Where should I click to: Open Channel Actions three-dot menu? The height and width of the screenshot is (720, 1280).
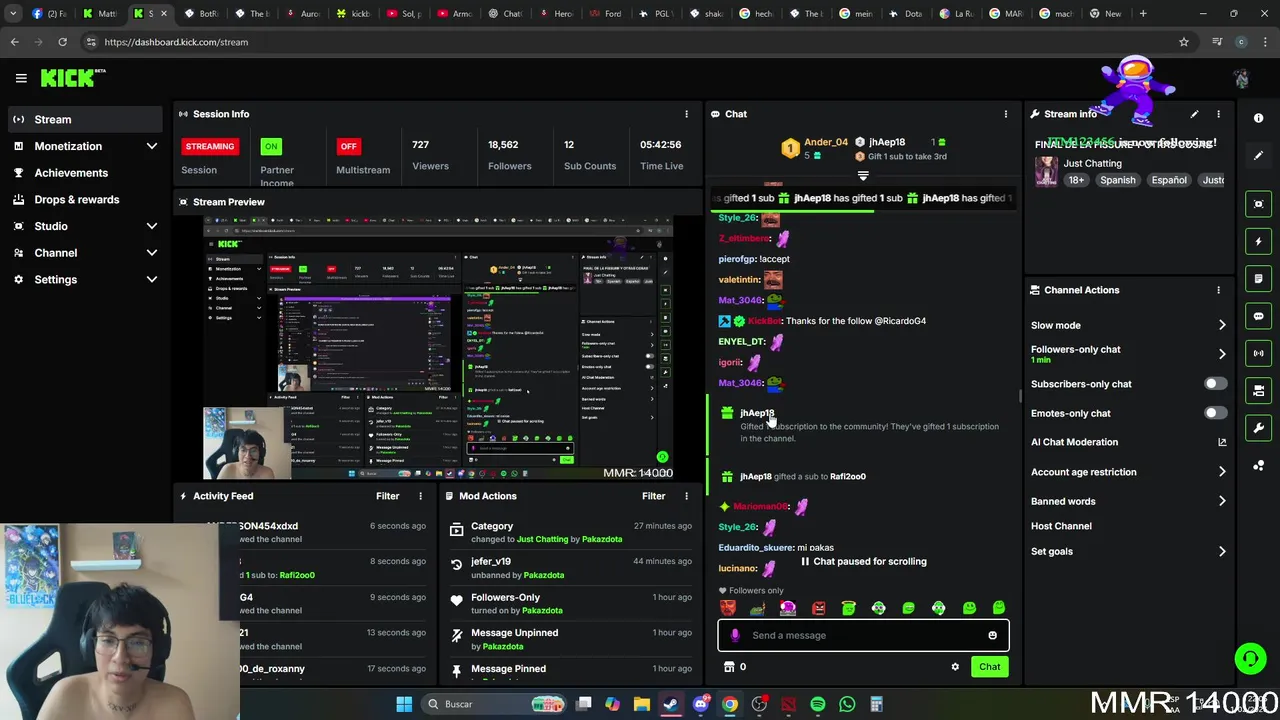click(1218, 290)
